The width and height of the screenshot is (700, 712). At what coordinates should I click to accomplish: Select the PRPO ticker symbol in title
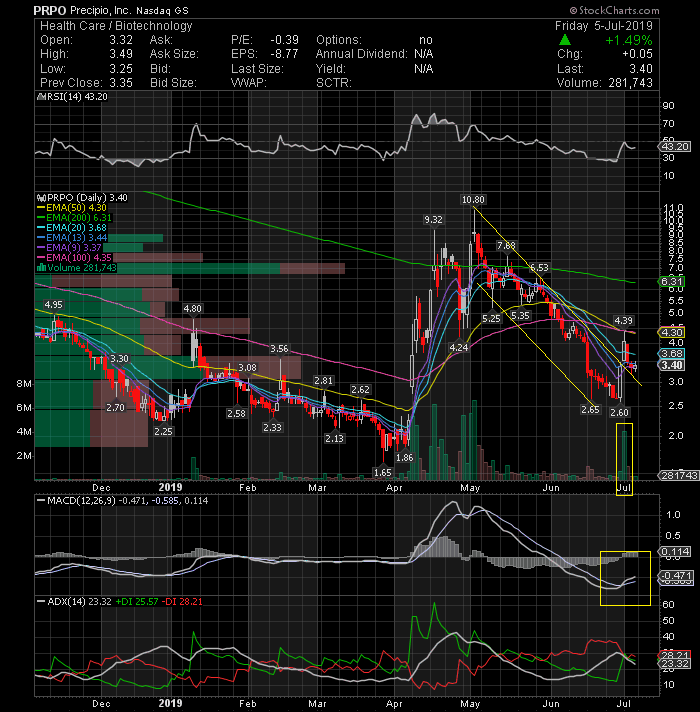50,10
